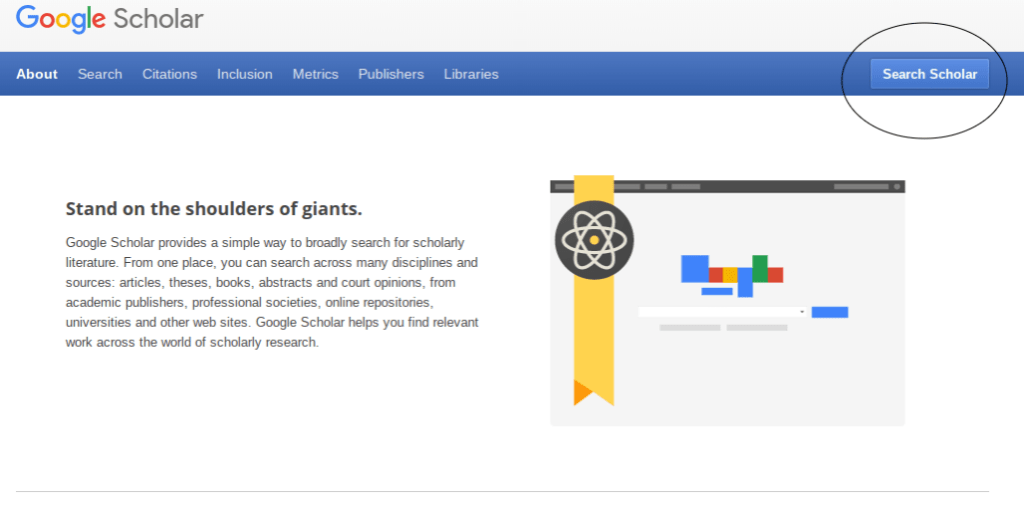Image resolution: width=1024 pixels, height=510 pixels.
Task: Select Inclusion in the navigation bar
Action: (x=245, y=74)
